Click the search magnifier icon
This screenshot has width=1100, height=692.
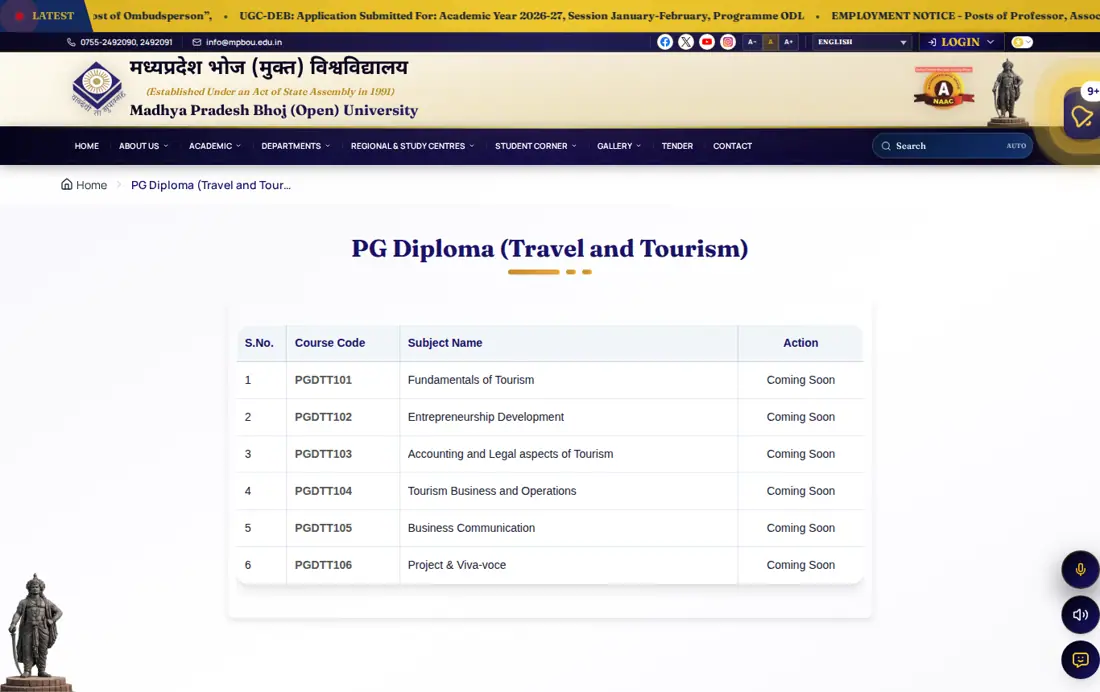pyautogui.click(x=886, y=146)
